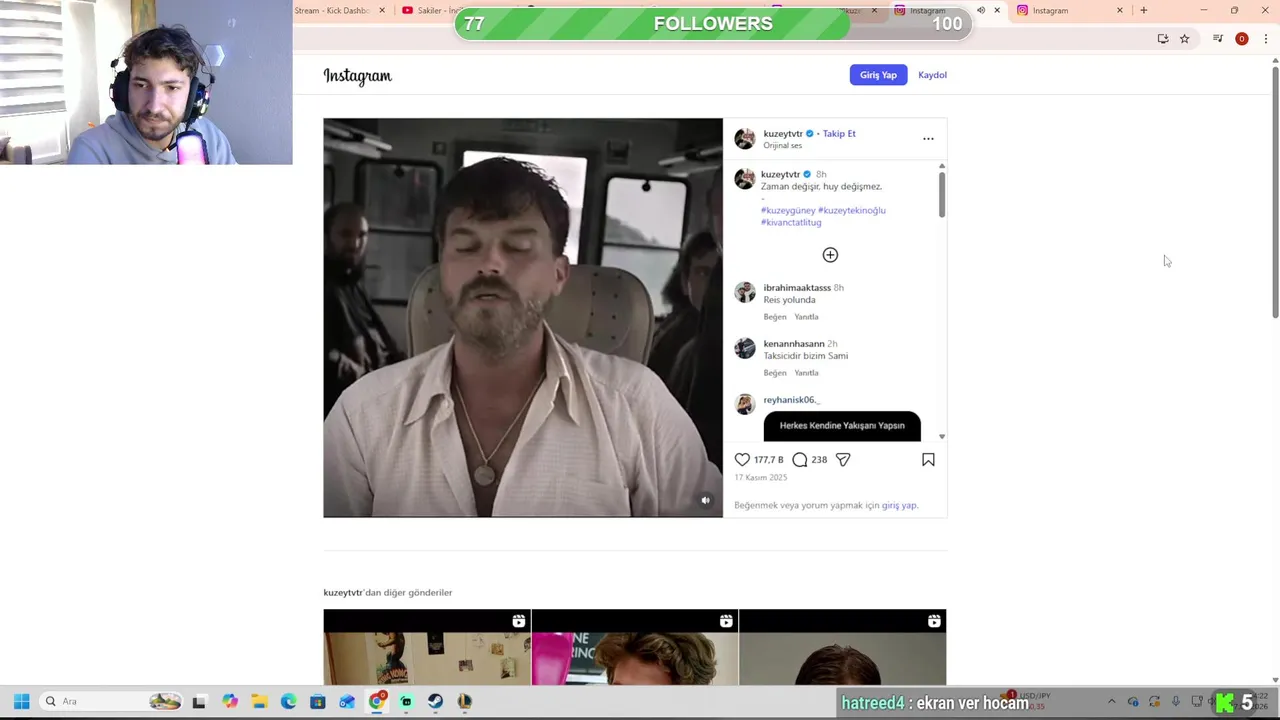Click kuzeytvtr username in post header
This screenshot has height=720, width=1280.
pyautogui.click(x=783, y=133)
